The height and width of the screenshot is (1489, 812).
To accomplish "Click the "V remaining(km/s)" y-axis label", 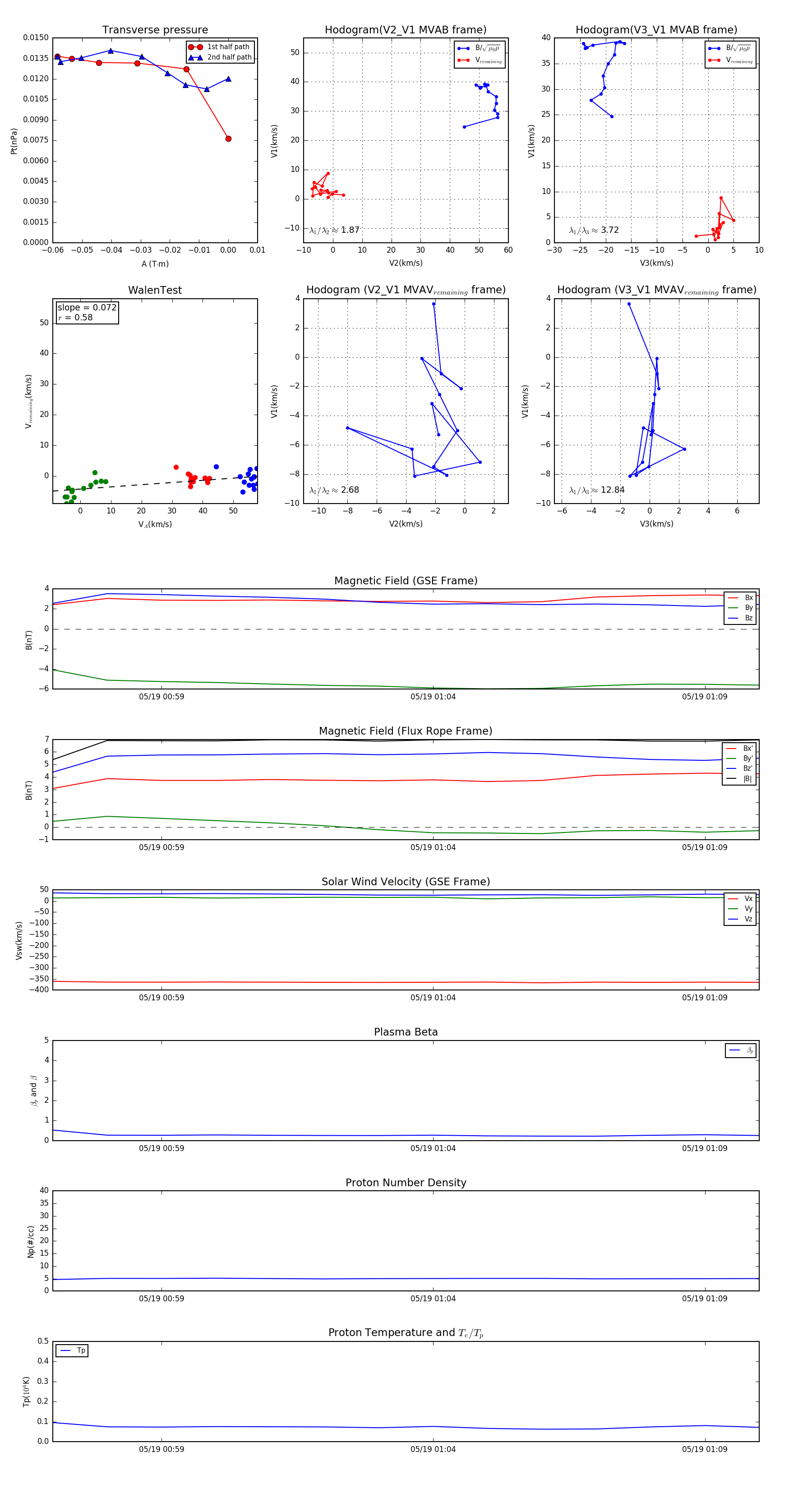I will (28, 401).
